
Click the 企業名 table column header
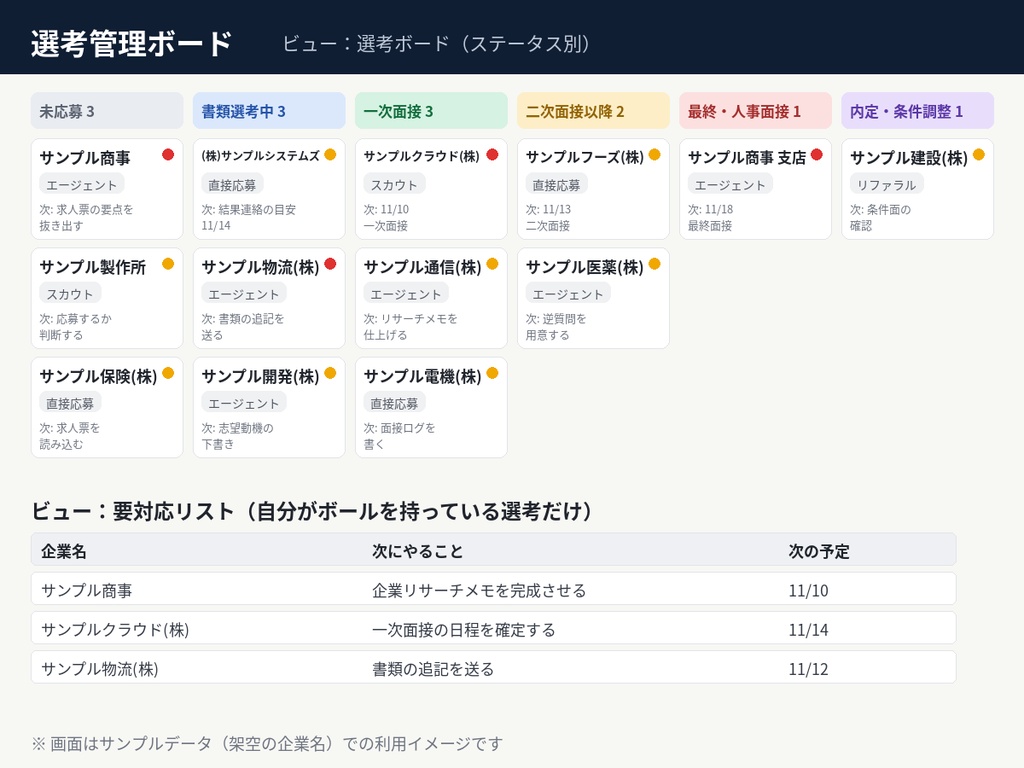[63, 551]
